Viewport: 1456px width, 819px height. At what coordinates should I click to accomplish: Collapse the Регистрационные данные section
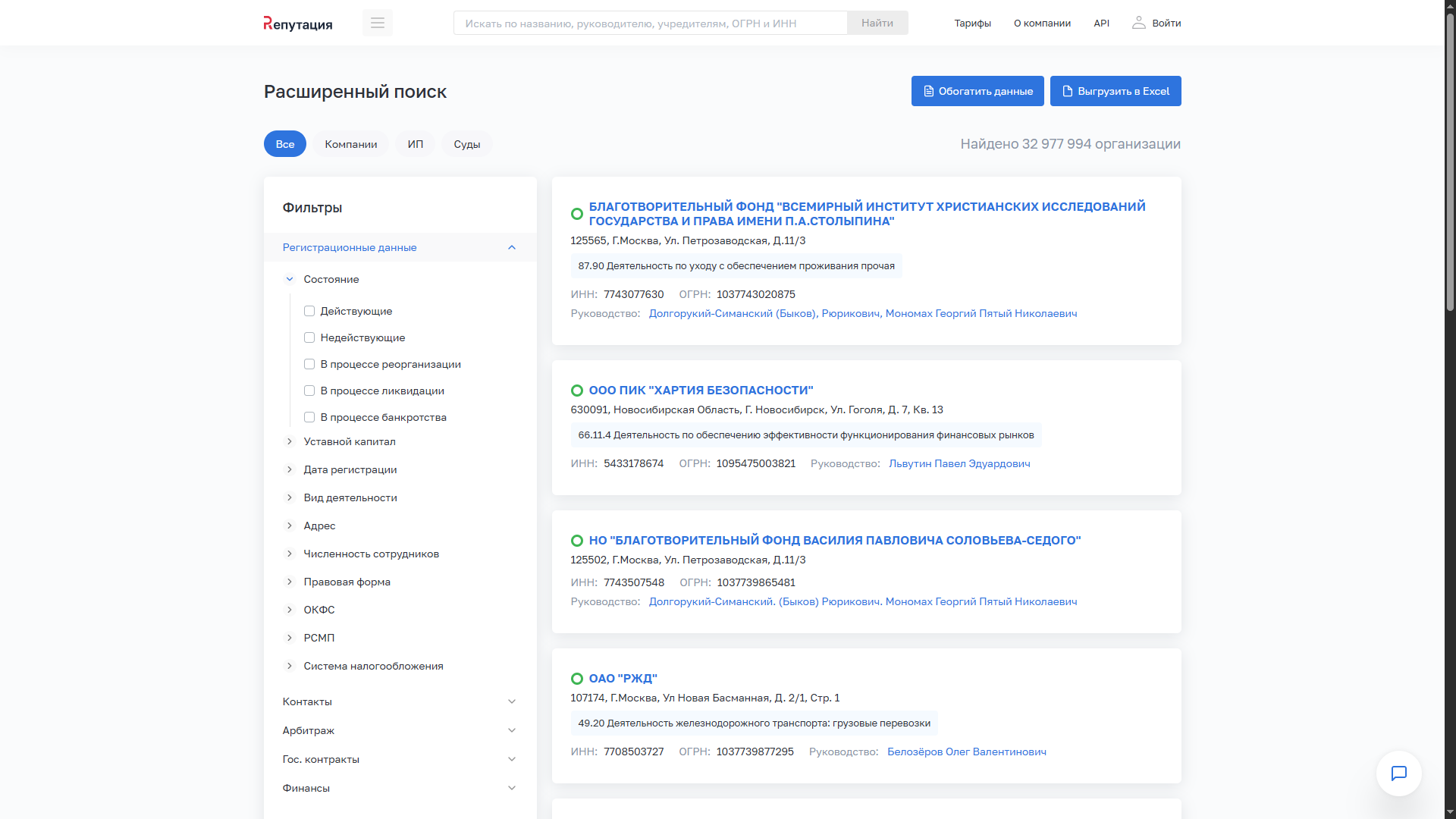tap(512, 247)
